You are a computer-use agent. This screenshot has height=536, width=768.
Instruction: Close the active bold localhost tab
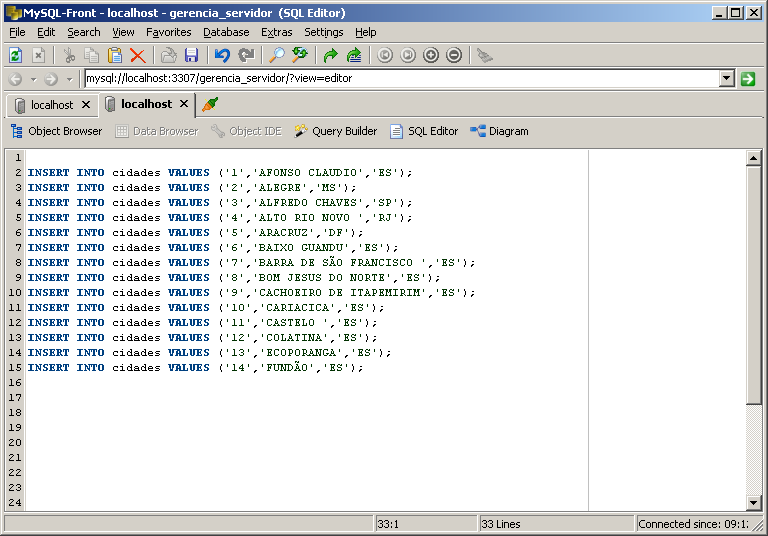click(184, 104)
